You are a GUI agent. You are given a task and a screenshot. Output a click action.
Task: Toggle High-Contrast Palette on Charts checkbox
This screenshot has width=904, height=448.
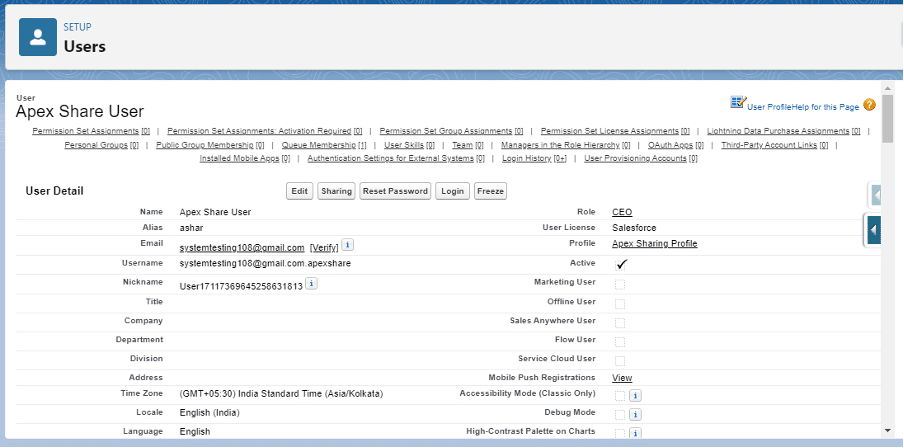click(x=620, y=433)
